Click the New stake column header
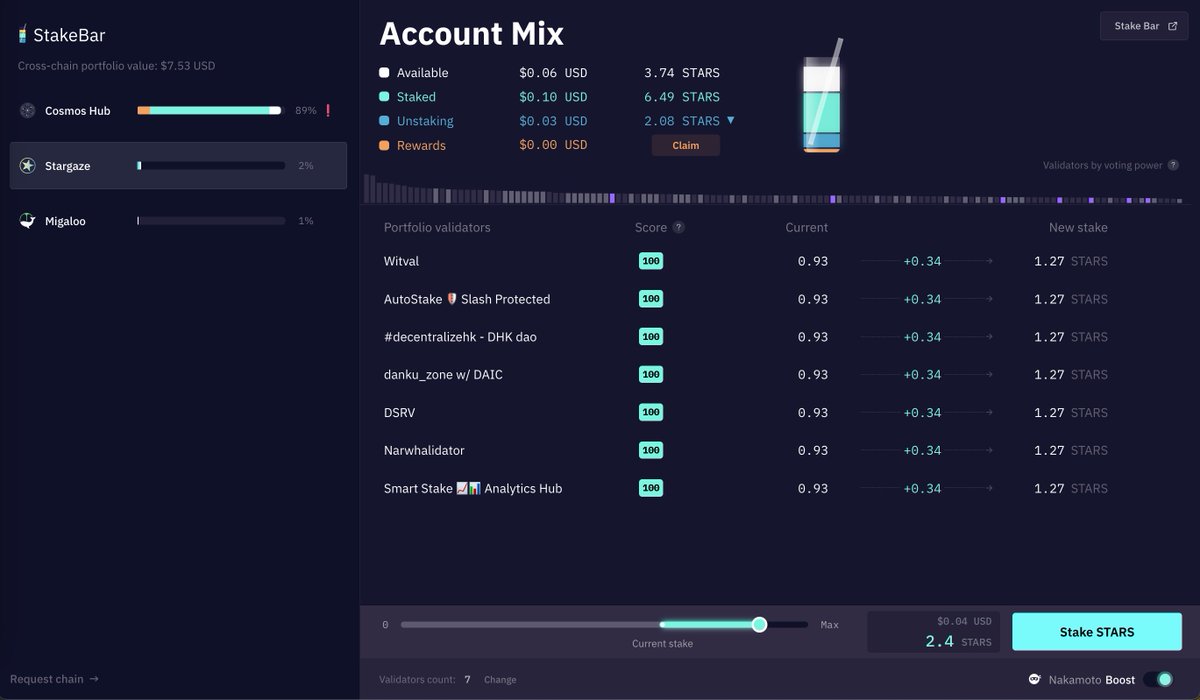 tap(1078, 227)
